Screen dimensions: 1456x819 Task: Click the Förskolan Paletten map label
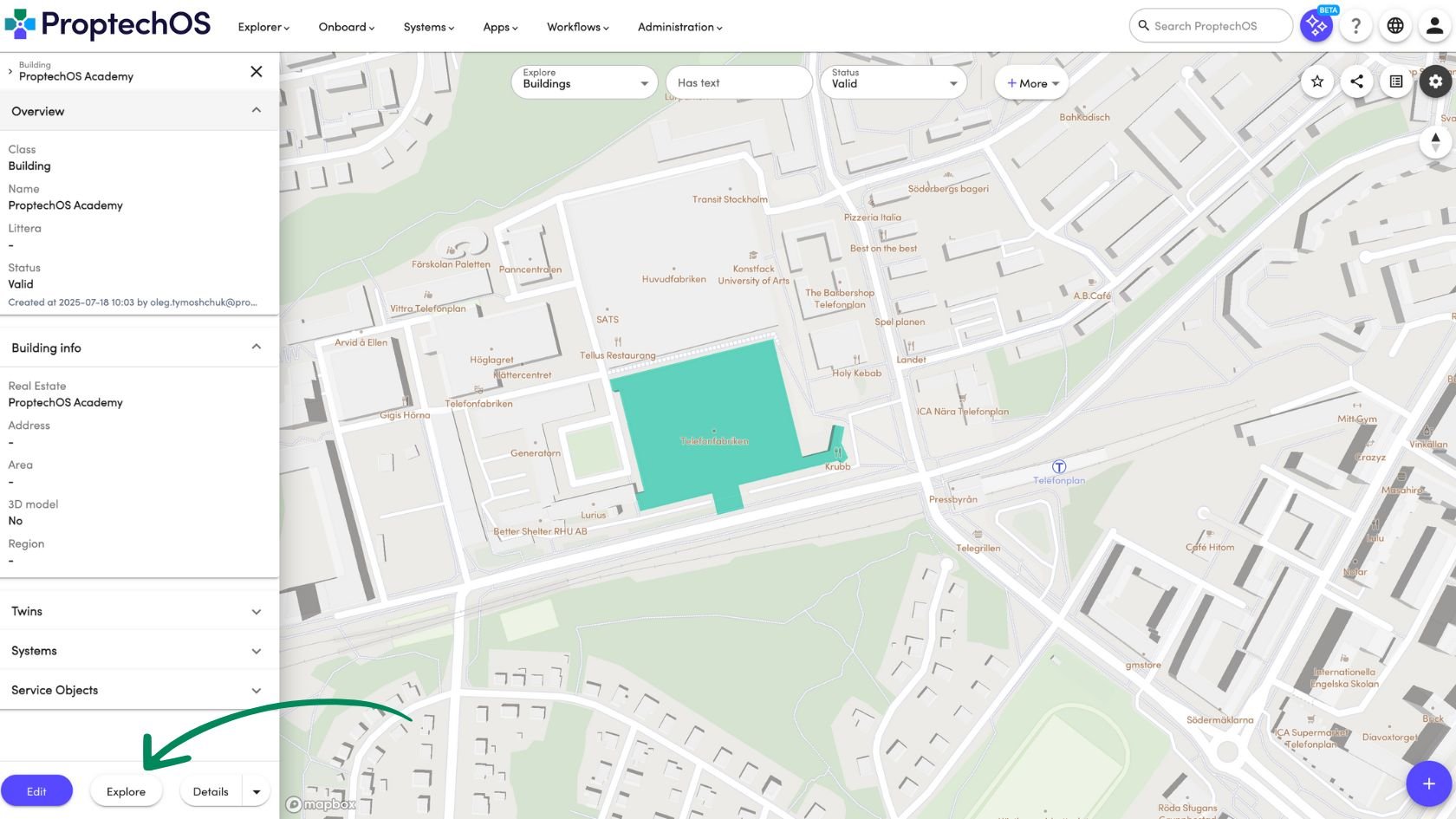451,264
